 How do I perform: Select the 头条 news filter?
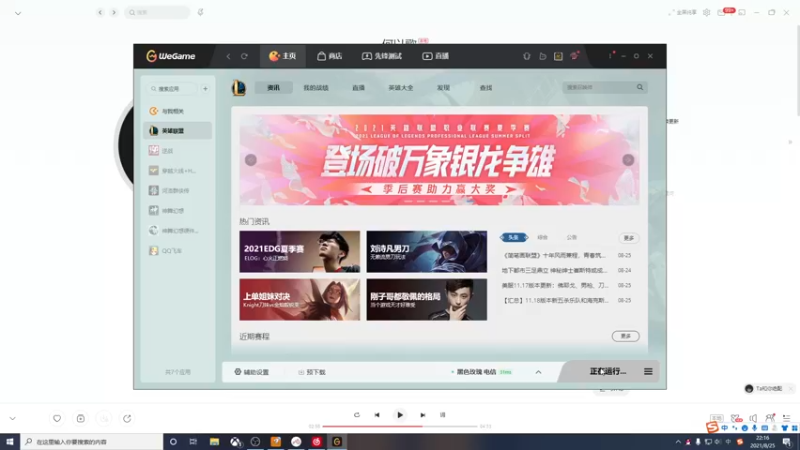tap(513, 237)
